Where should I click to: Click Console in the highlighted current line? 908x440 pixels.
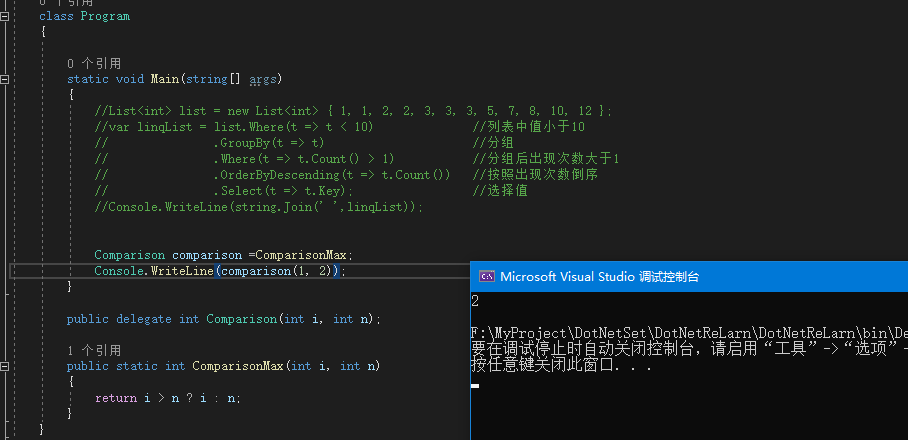119,271
